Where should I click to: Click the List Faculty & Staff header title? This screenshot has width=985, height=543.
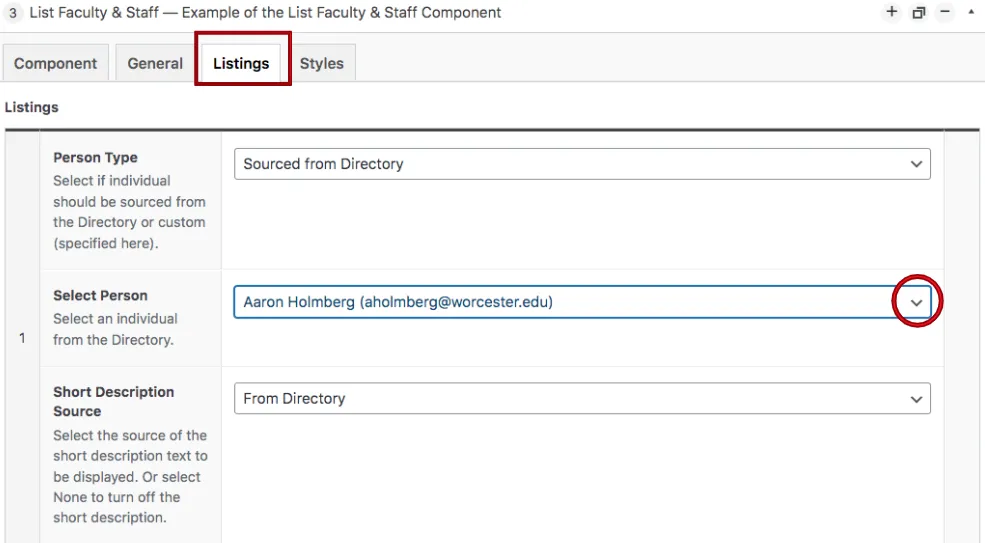click(x=266, y=13)
